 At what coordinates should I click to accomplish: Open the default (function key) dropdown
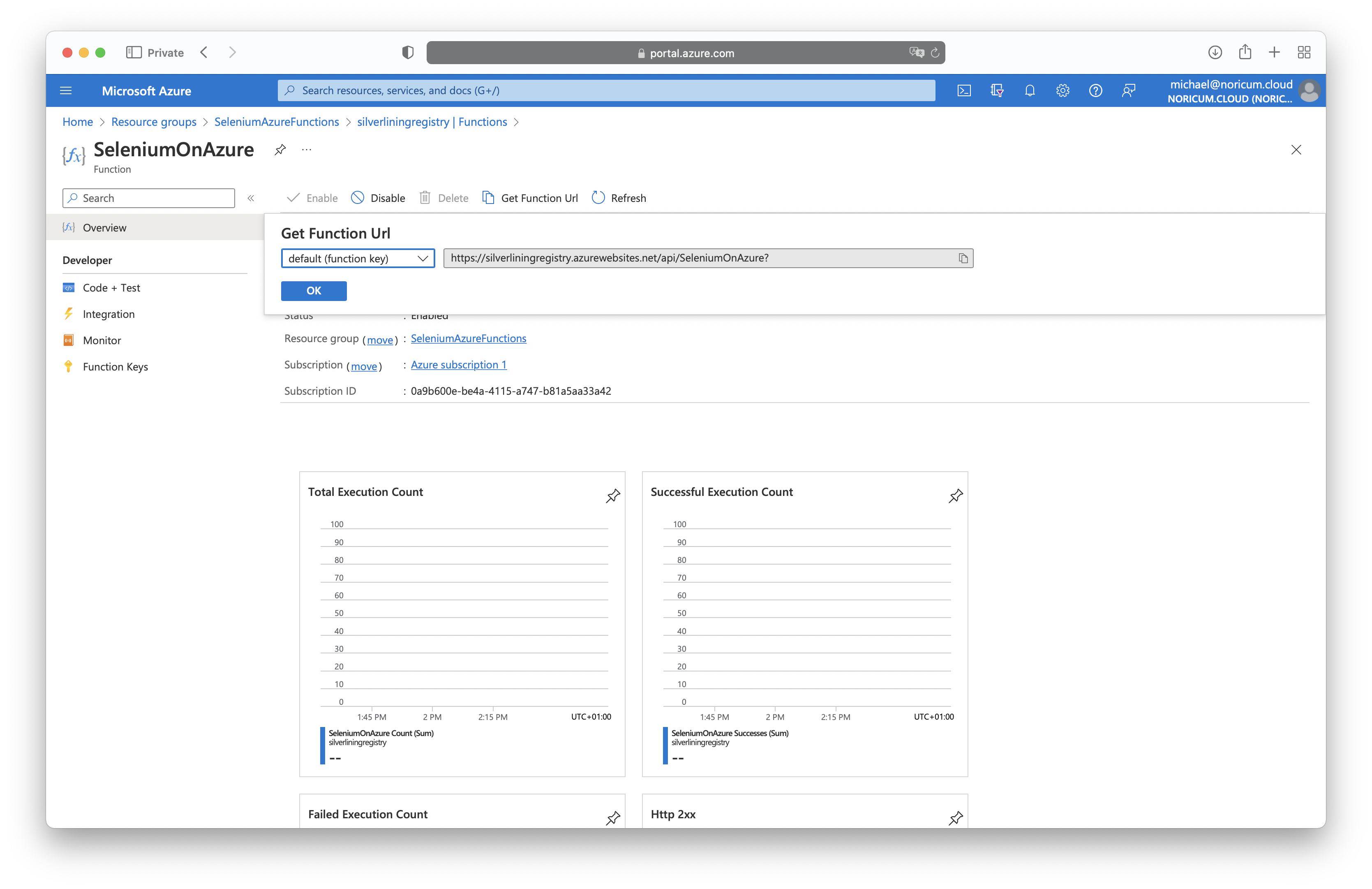(358, 258)
